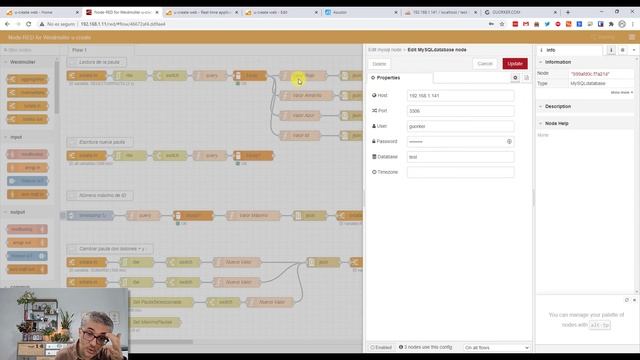Collapse the output palette category
This screenshot has width=640, height=360.
[16, 212]
